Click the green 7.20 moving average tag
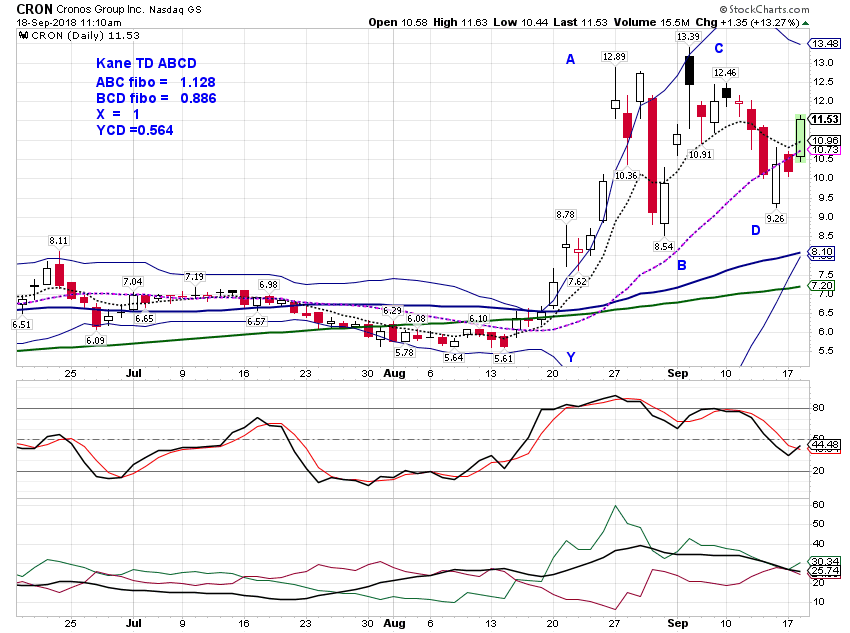Image resolution: width=850 pixels, height=633 pixels. click(822, 286)
